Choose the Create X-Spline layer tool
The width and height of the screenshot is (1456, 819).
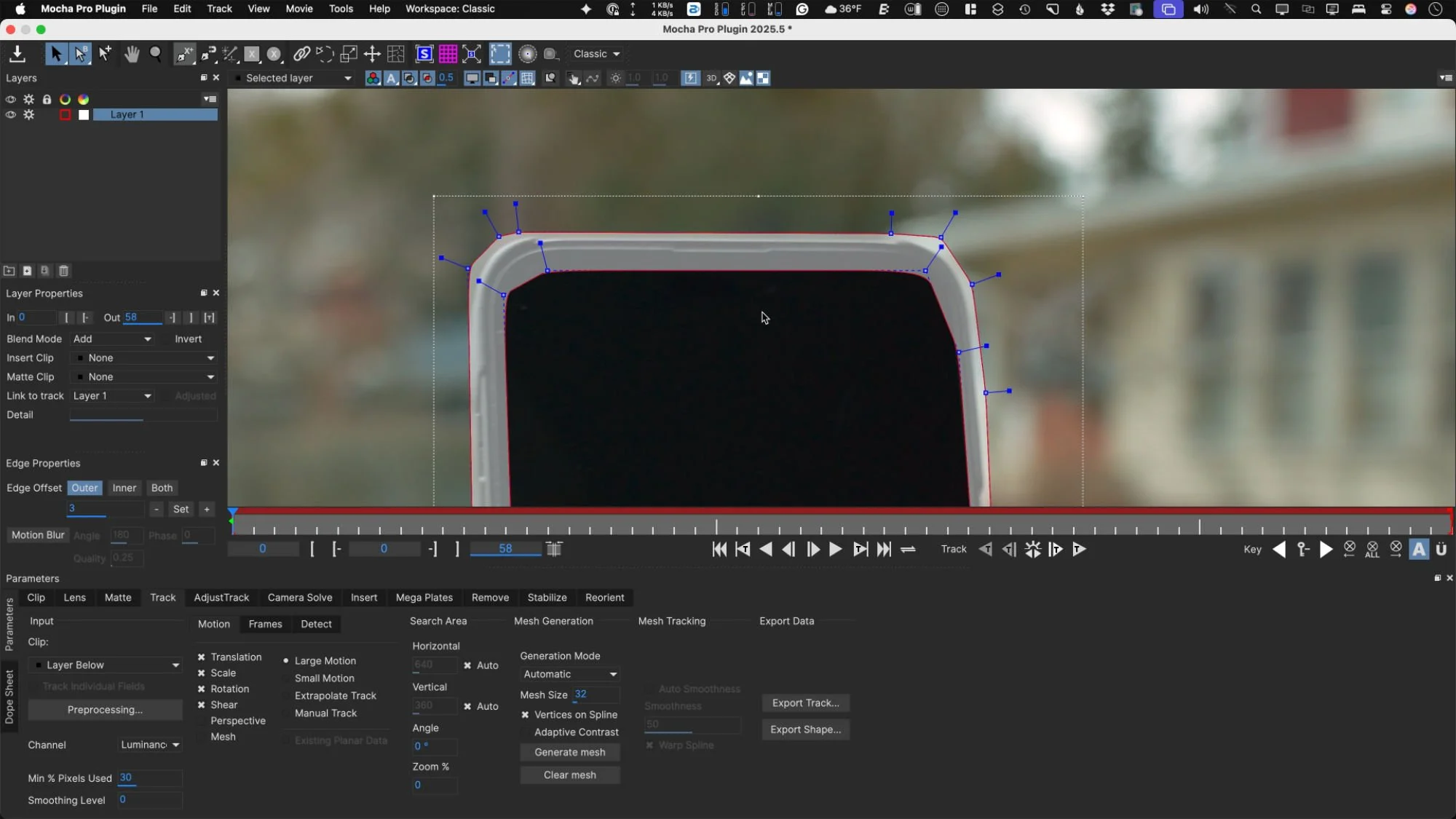185,54
